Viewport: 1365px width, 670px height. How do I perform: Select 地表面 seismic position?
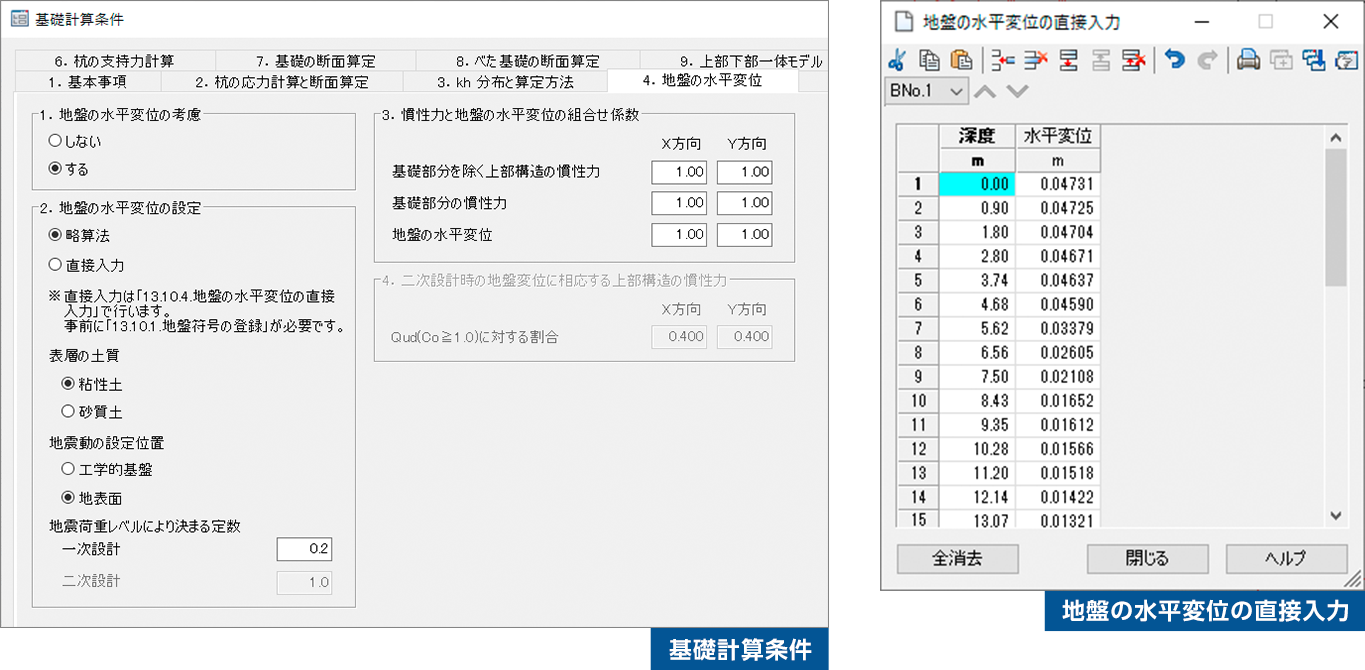tap(92, 497)
